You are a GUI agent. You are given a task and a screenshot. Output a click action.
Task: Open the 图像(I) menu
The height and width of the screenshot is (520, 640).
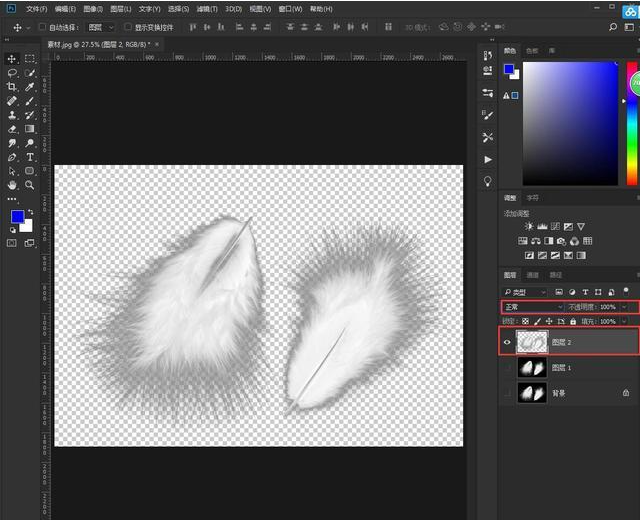point(95,8)
